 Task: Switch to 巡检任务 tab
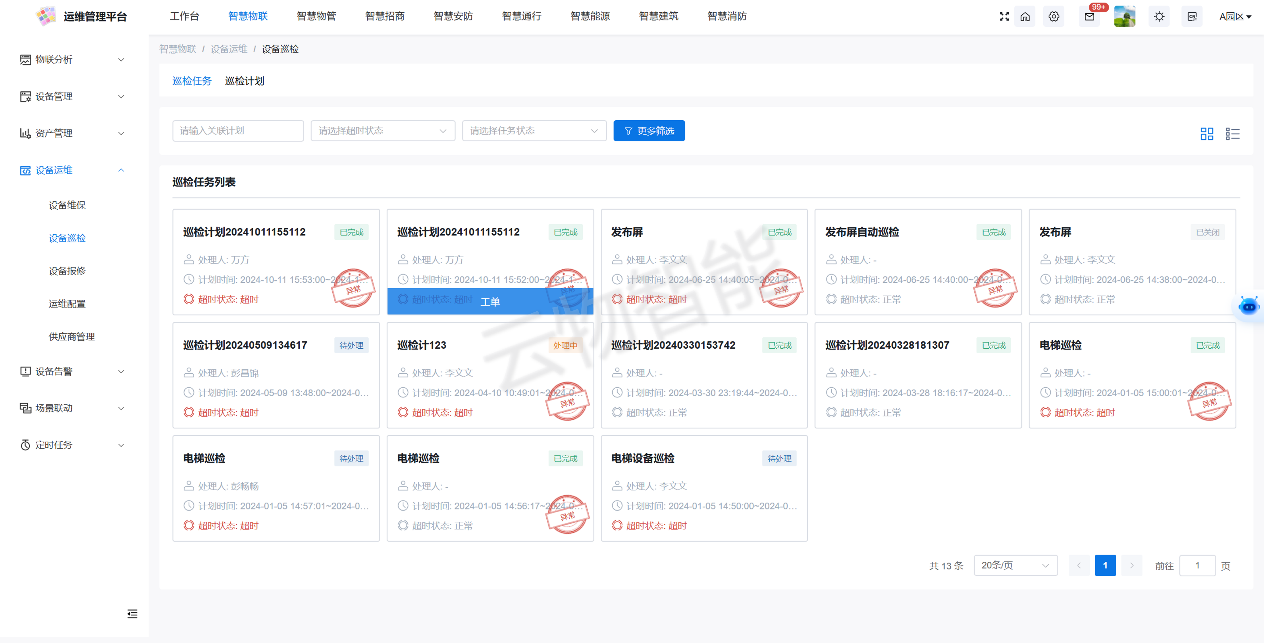coord(192,81)
